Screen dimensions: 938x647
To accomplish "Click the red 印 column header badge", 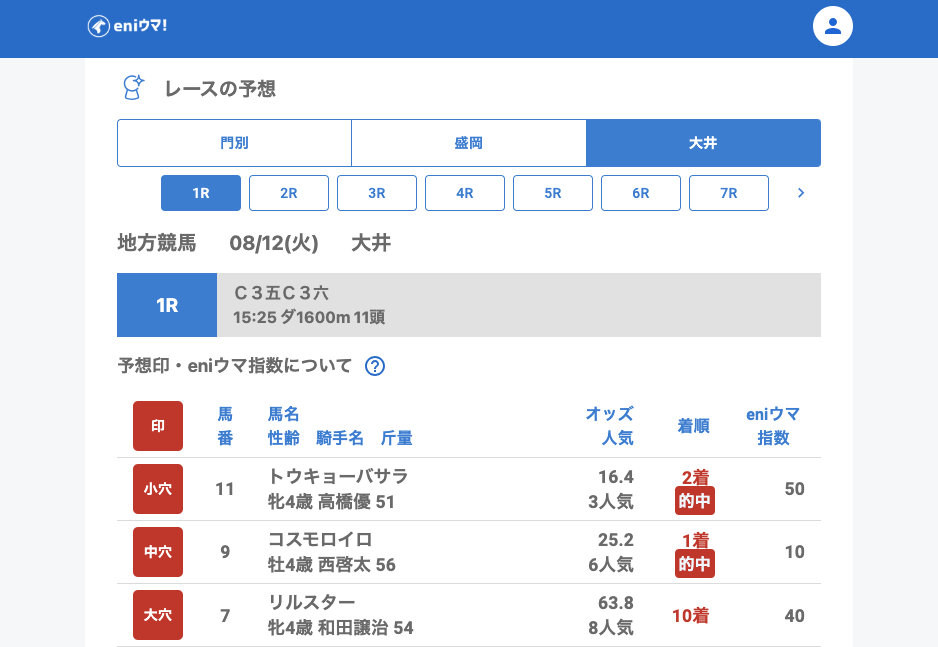I will click(158, 426).
